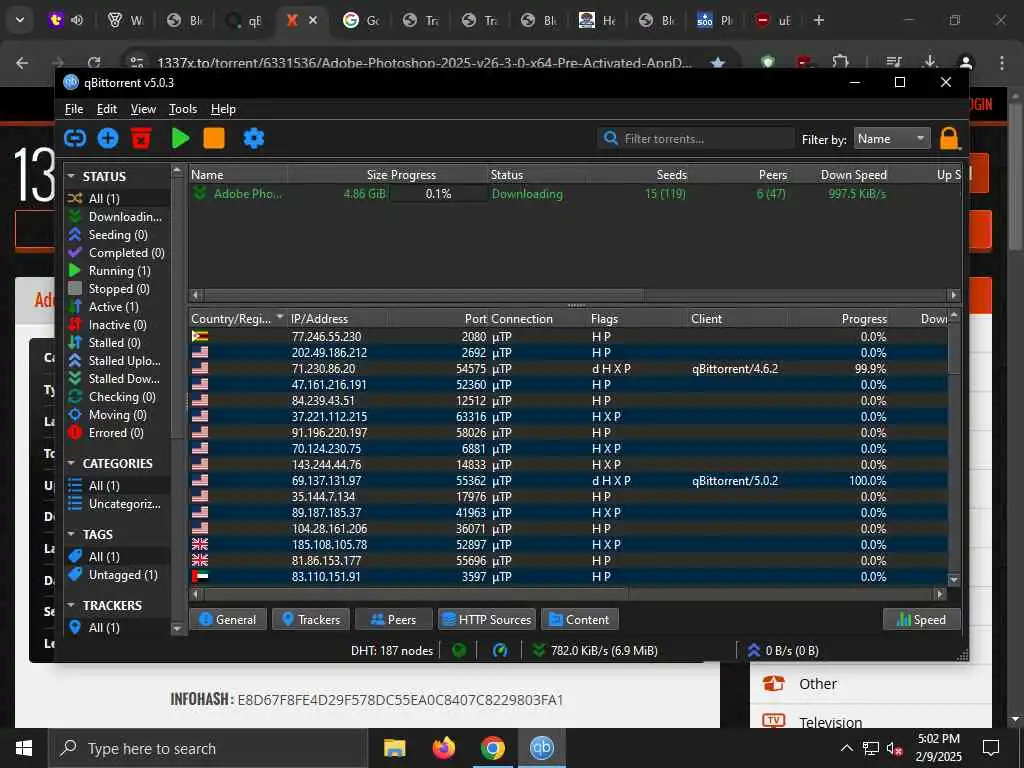Screen dimensions: 1024x768
Task: Select the peer row 71.230.86.20
Action: point(568,368)
